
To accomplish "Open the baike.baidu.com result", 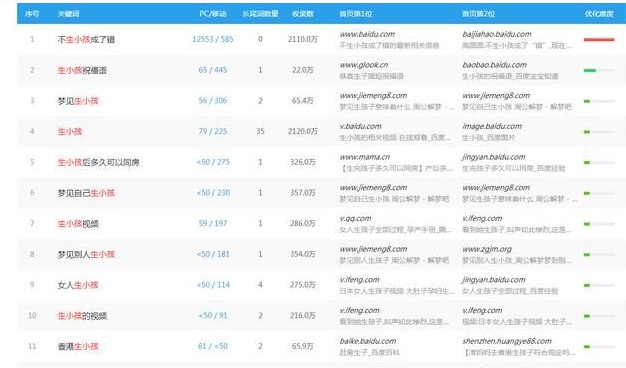I will click(368, 342).
